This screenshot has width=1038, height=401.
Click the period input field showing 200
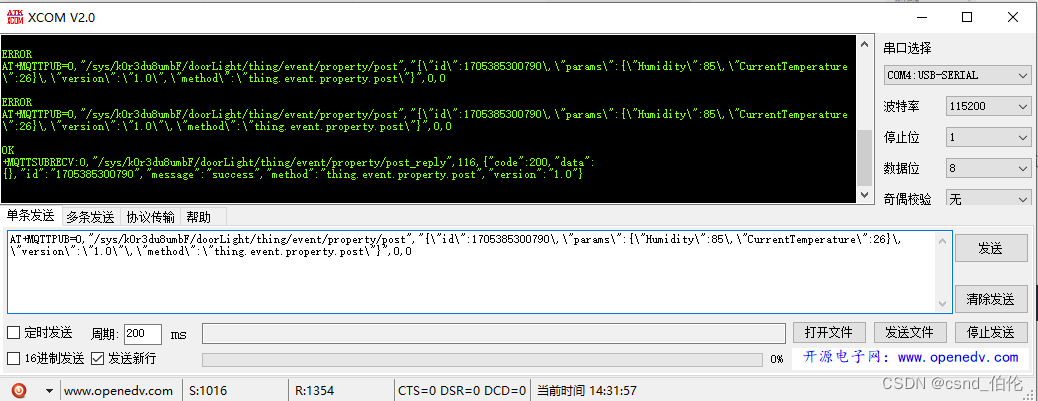pos(143,334)
